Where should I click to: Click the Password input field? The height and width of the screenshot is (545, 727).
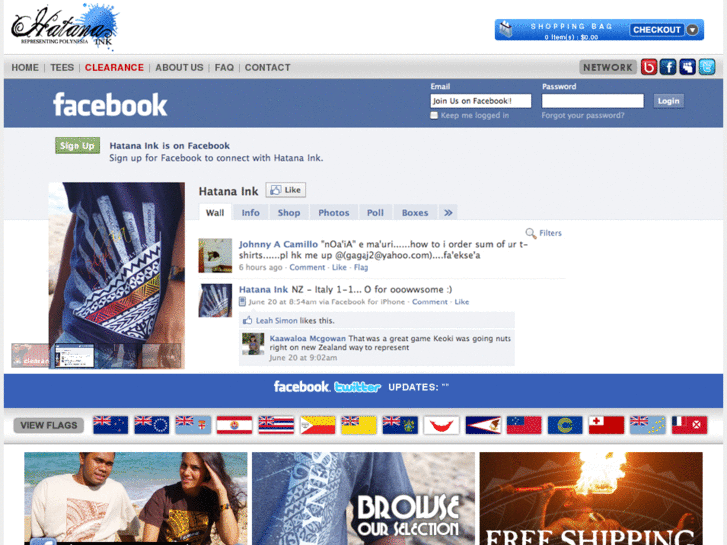tap(593, 101)
